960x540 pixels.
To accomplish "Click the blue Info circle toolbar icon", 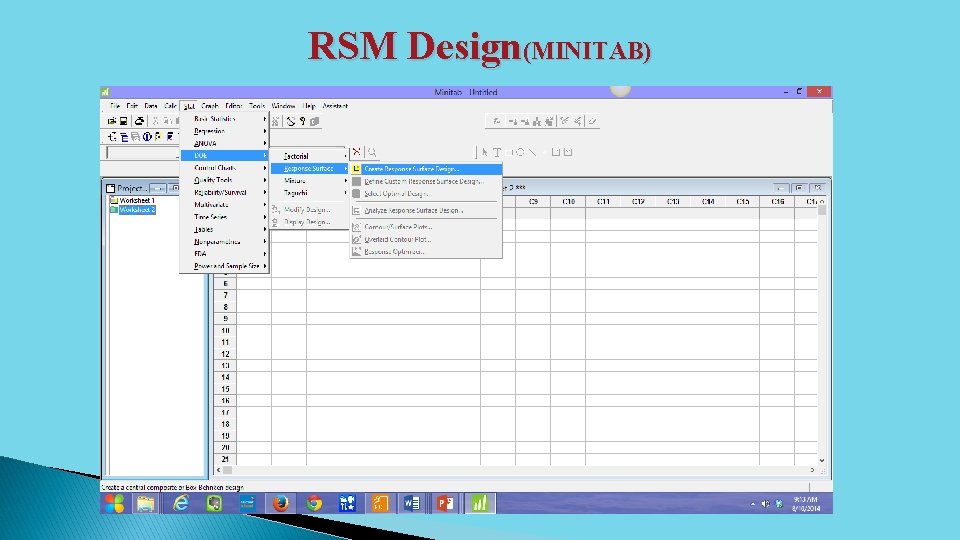I will [x=147, y=137].
